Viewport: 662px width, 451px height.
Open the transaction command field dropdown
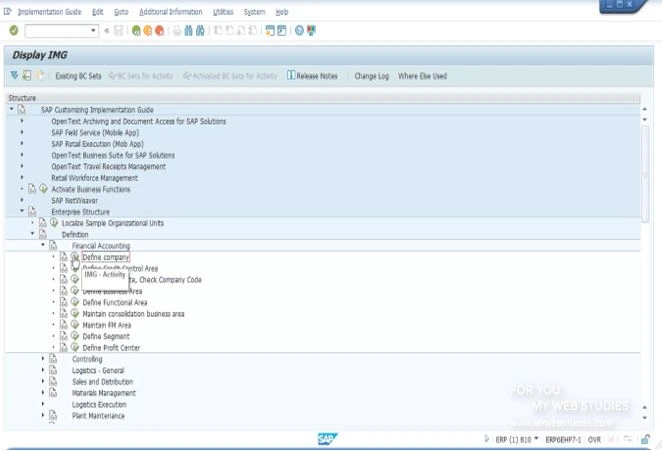pyautogui.click(x=94, y=31)
